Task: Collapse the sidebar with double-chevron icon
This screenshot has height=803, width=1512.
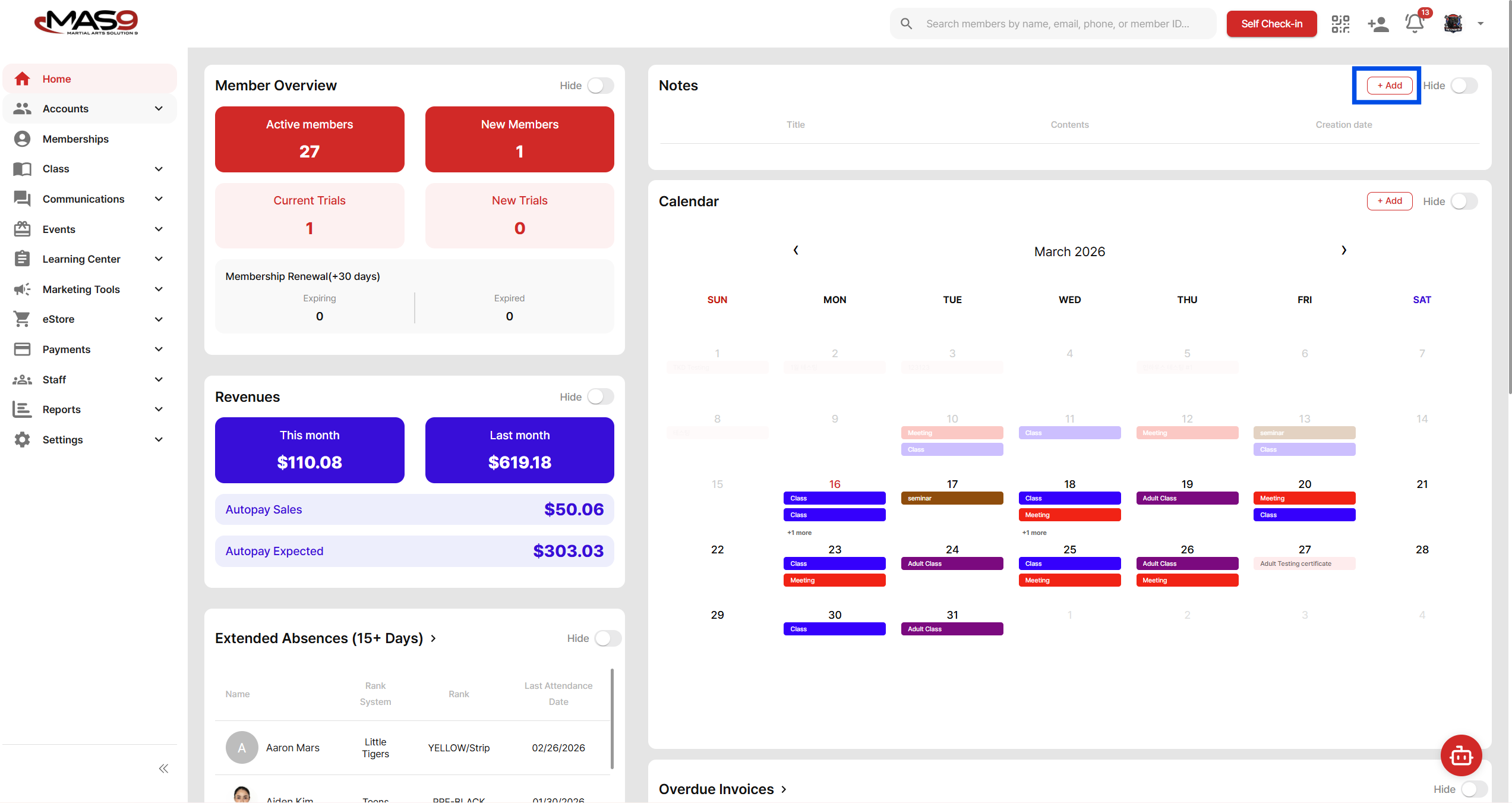Action: (163, 769)
